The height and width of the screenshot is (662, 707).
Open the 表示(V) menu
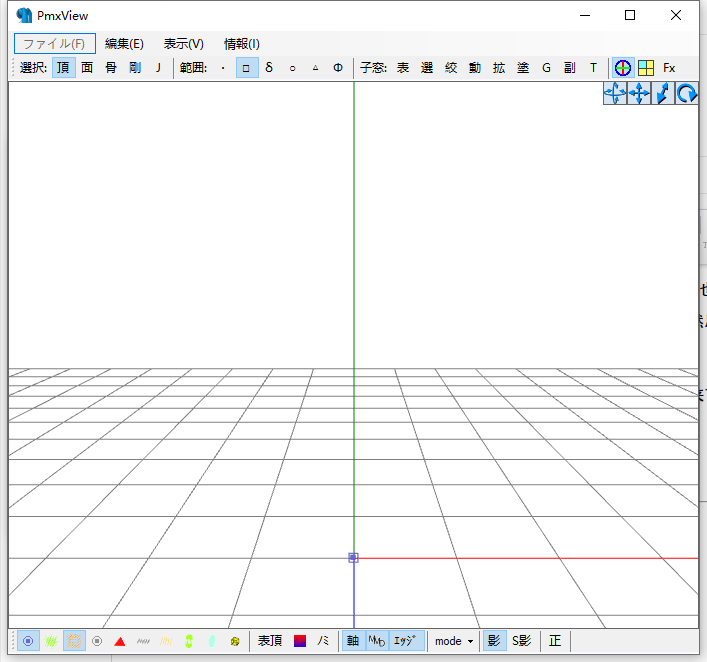184,44
